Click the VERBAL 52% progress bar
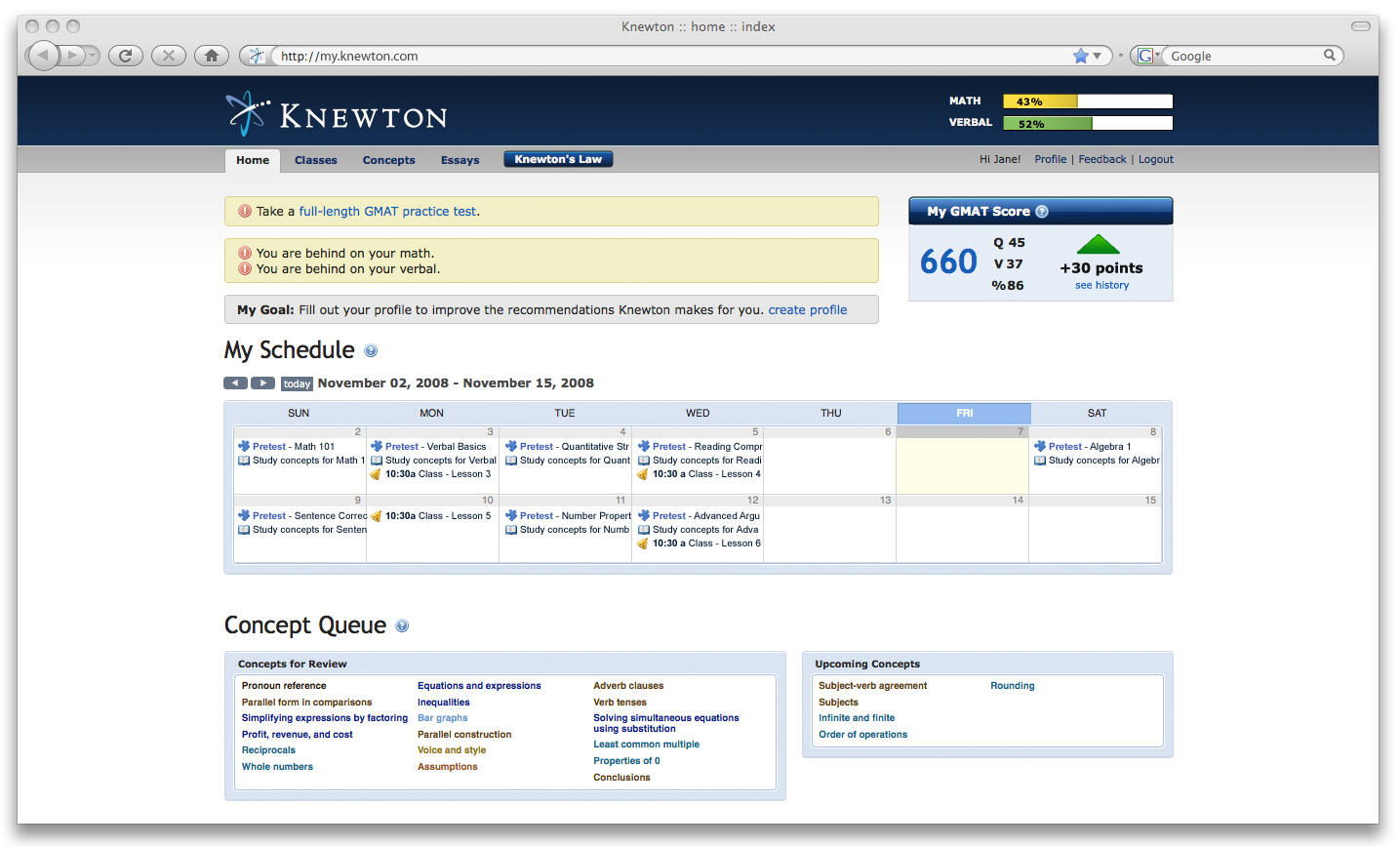1400x847 pixels. click(x=1088, y=123)
